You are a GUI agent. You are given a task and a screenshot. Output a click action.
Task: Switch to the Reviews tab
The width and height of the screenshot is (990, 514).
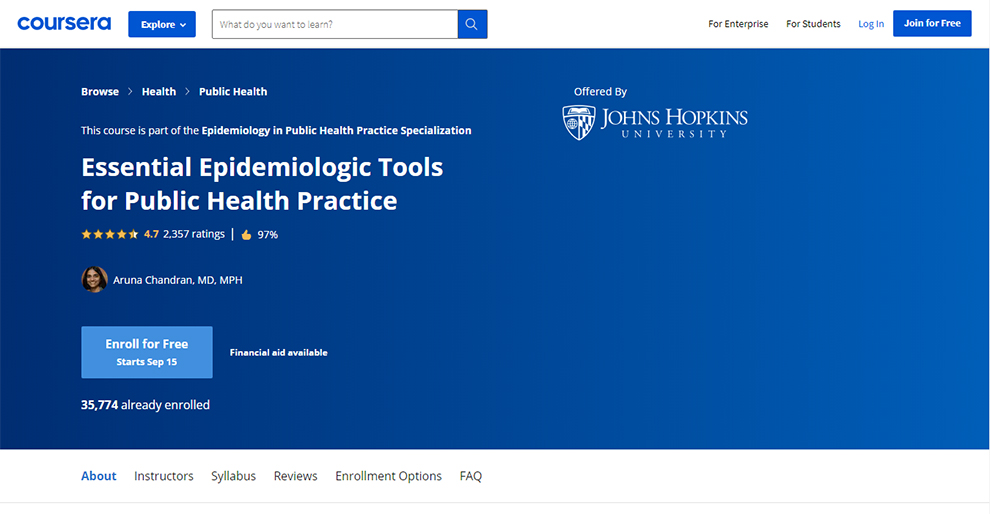(x=295, y=476)
